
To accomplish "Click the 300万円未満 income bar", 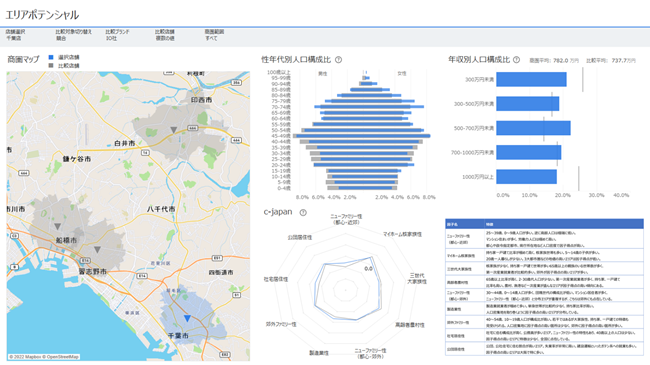I will click(x=531, y=79).
